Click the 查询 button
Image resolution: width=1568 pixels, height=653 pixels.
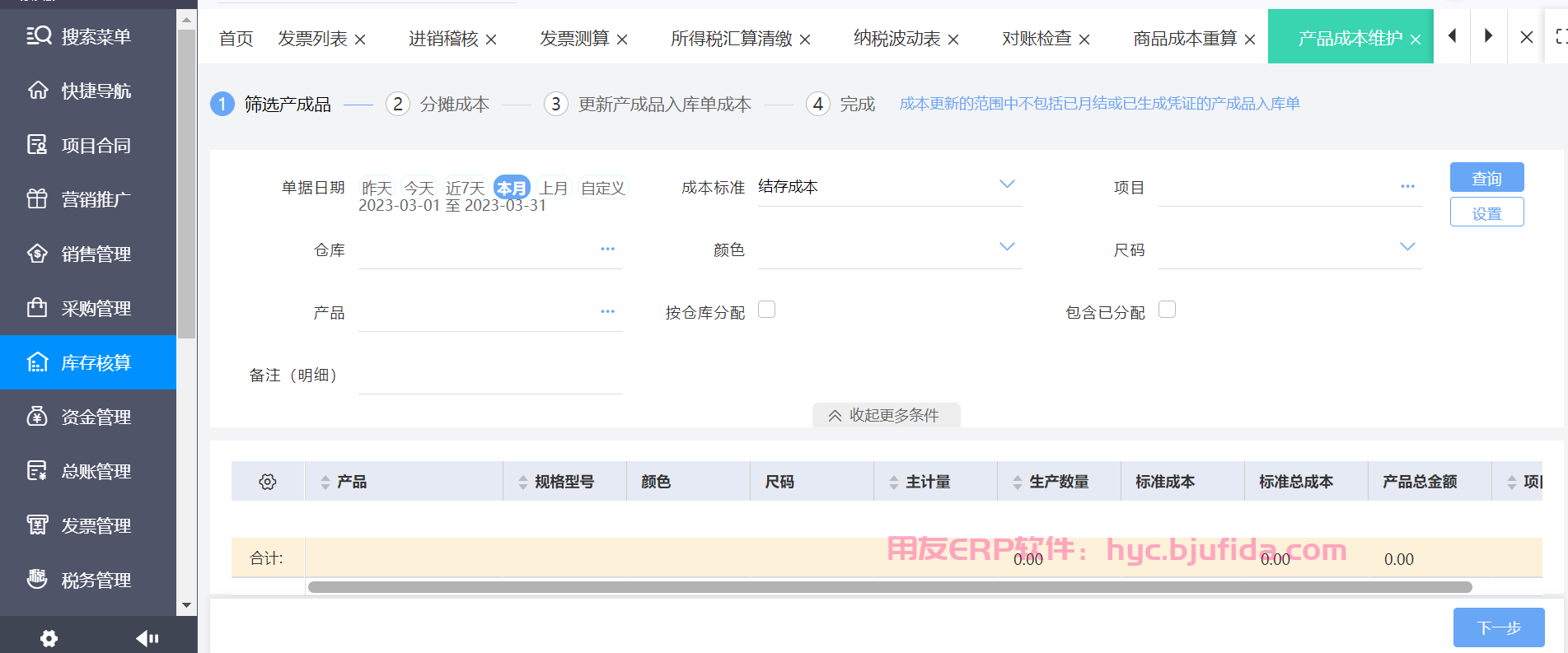tap(1486, 177)
